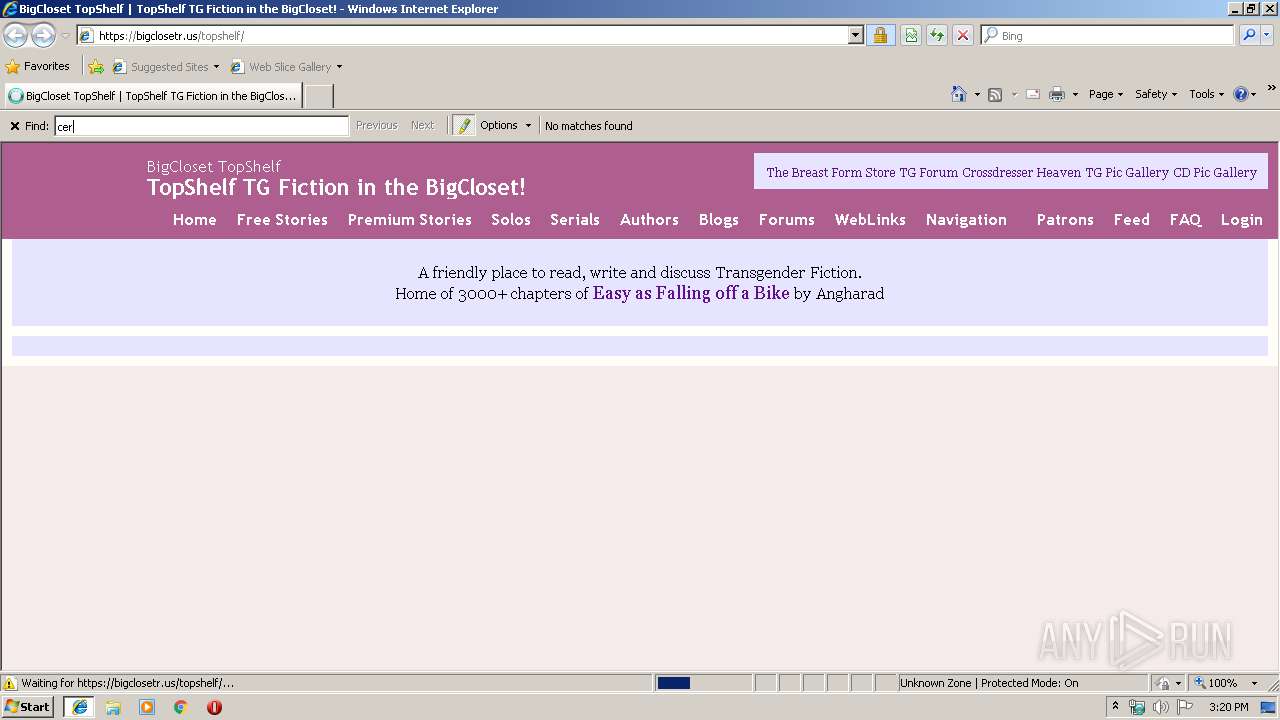Click the Print icon
The image size is (1280, 720).
point(1057,94)
